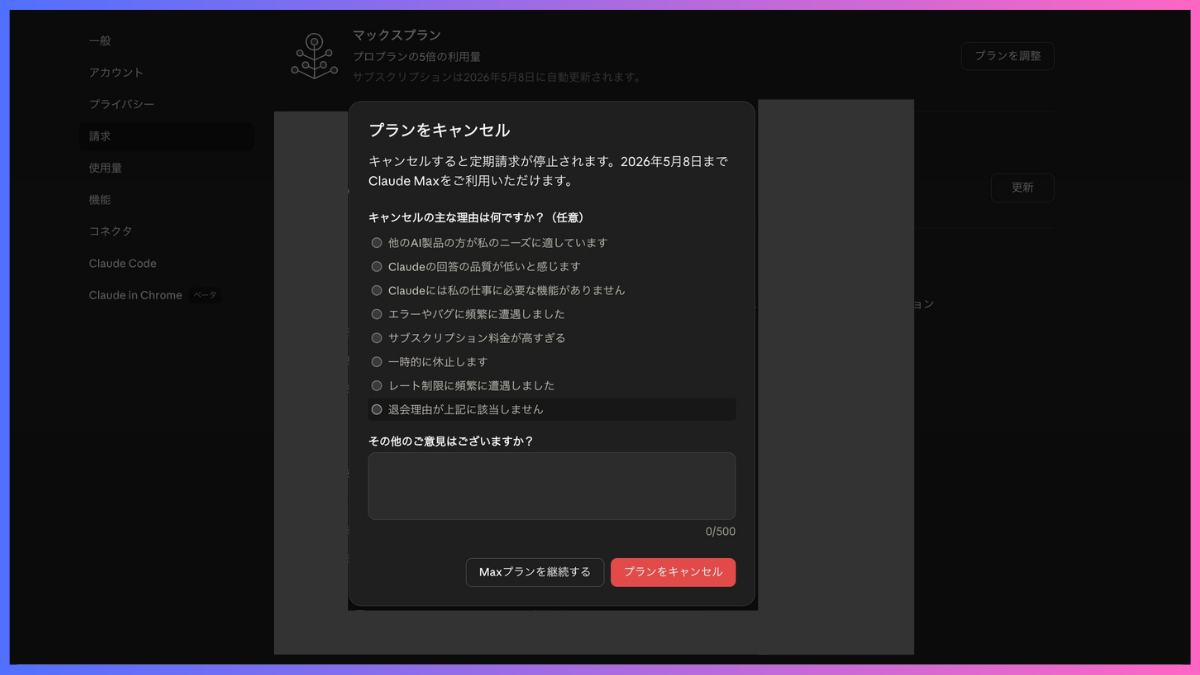1200x675 pixels.
Task: Click the '0/500' character counter
Action: pos(720,532)
